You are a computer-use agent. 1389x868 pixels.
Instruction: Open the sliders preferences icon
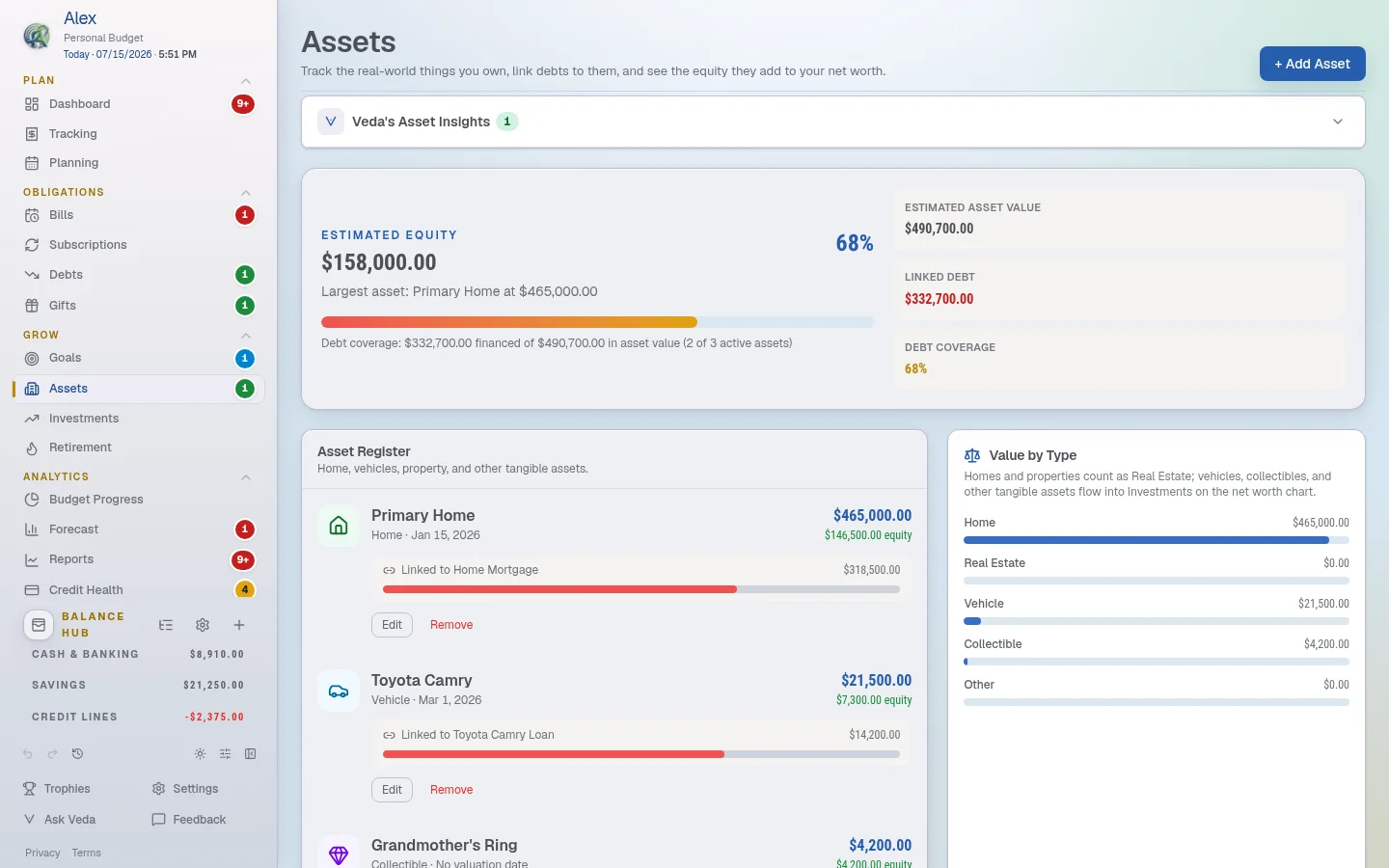coord(225,754)
